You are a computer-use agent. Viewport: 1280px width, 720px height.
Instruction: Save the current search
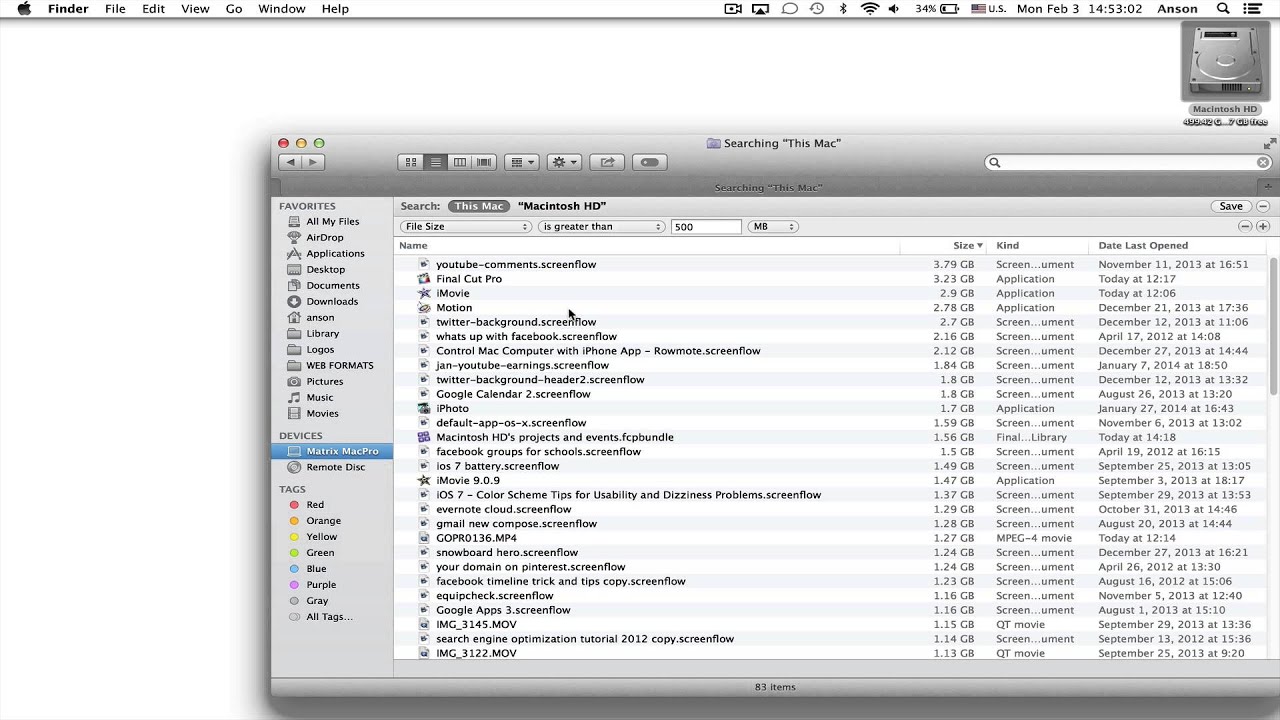(x=1230, y=206)
